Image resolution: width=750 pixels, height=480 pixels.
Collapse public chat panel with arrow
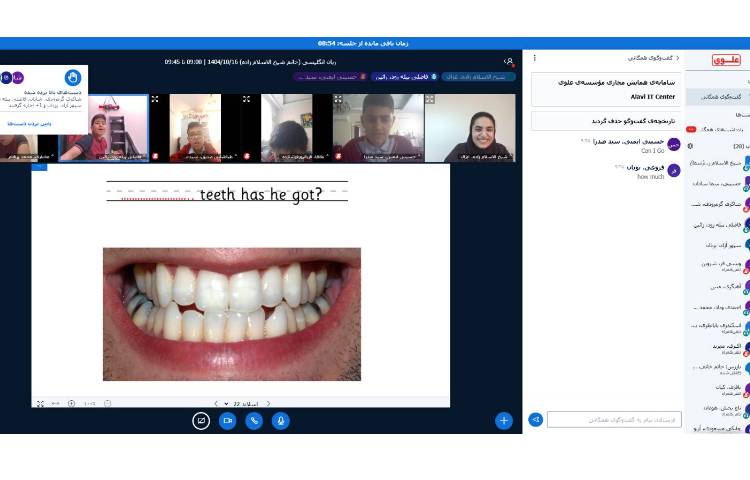680,59
